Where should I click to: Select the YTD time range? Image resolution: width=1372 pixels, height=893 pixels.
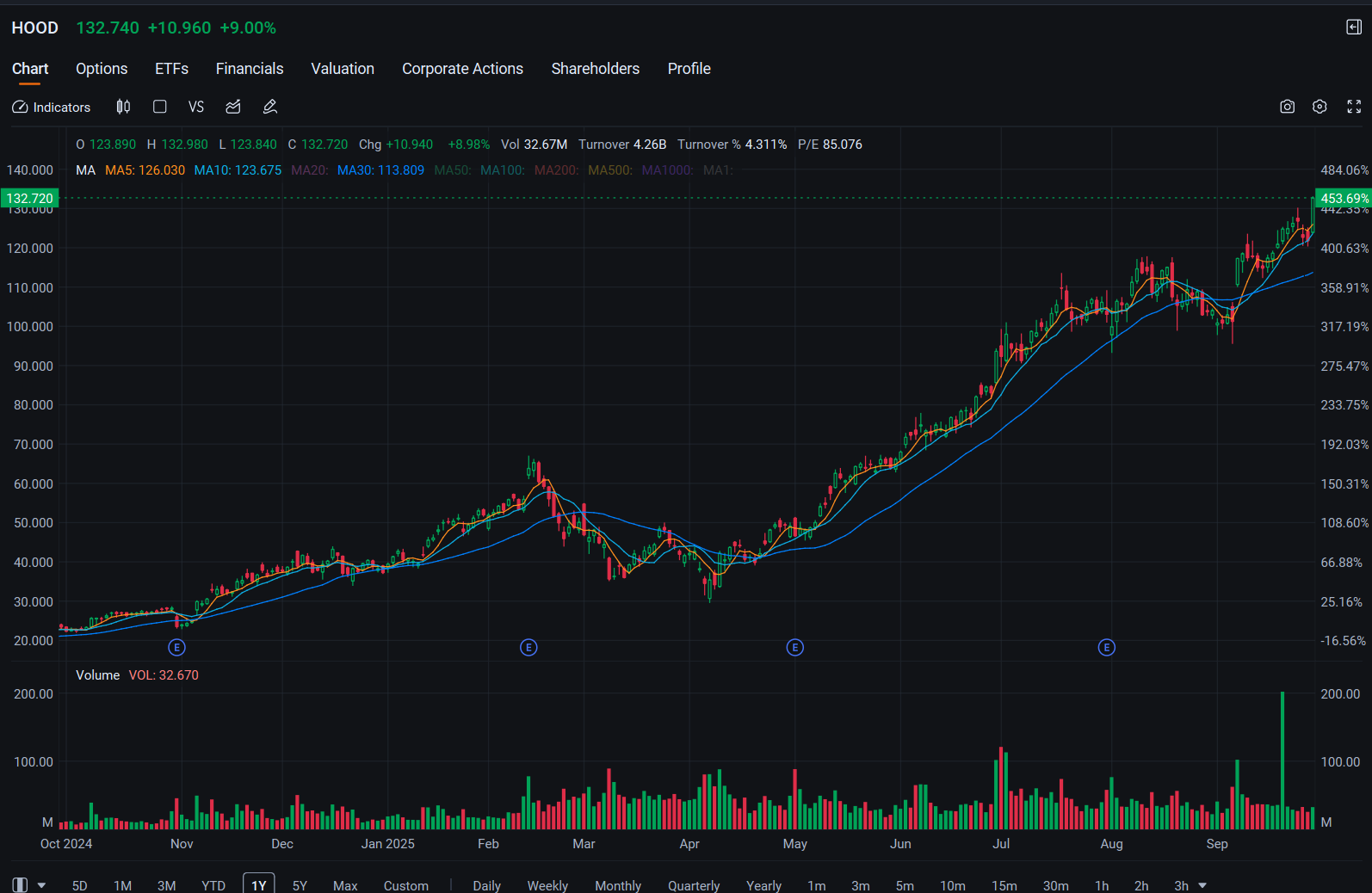[x=213, y=885]
